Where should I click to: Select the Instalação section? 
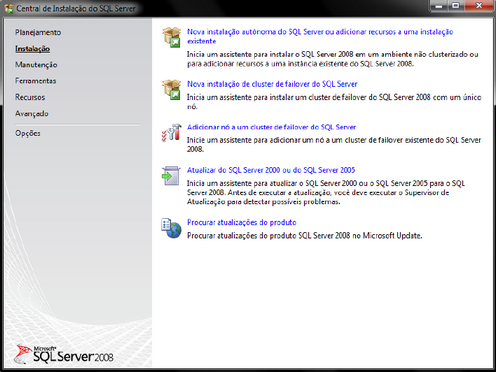click(x=32, y=49)
